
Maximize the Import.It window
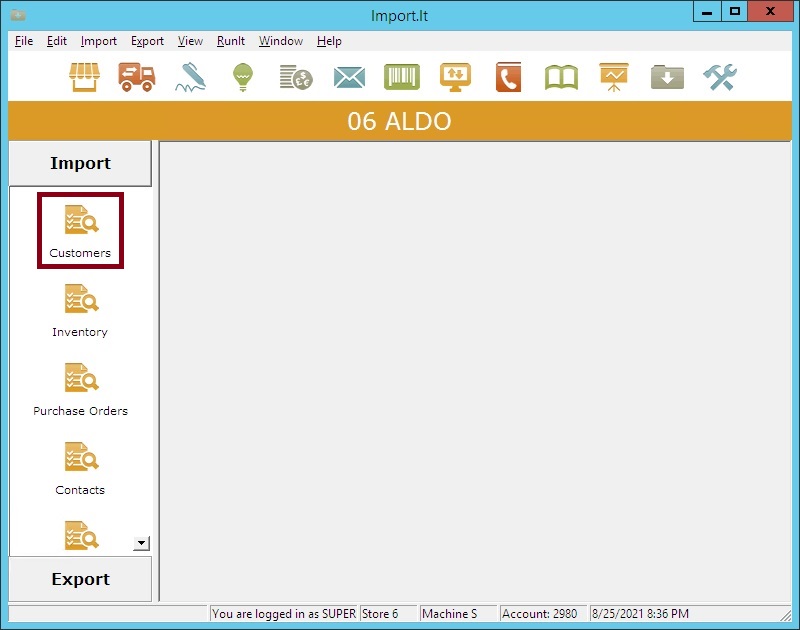[735, 12]
